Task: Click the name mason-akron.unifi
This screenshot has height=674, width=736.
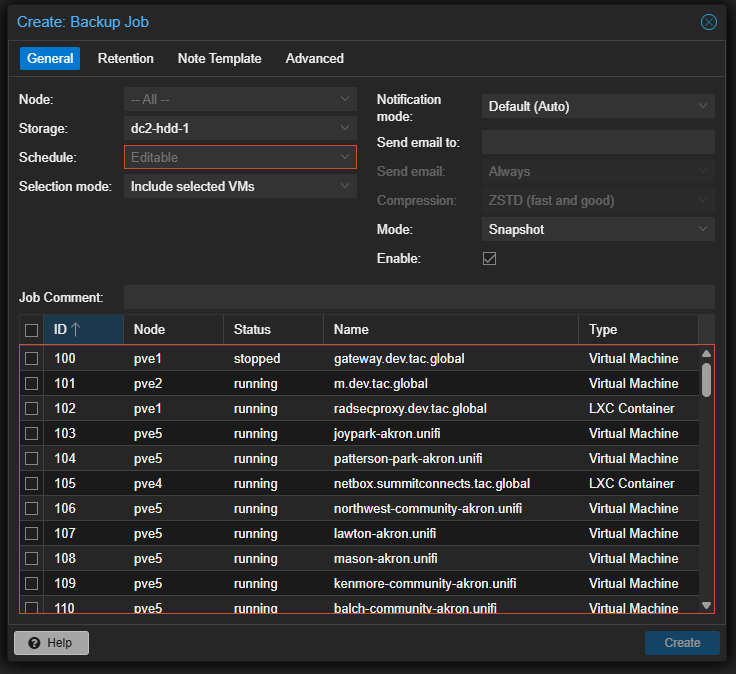Action: (x=385, y=559)
